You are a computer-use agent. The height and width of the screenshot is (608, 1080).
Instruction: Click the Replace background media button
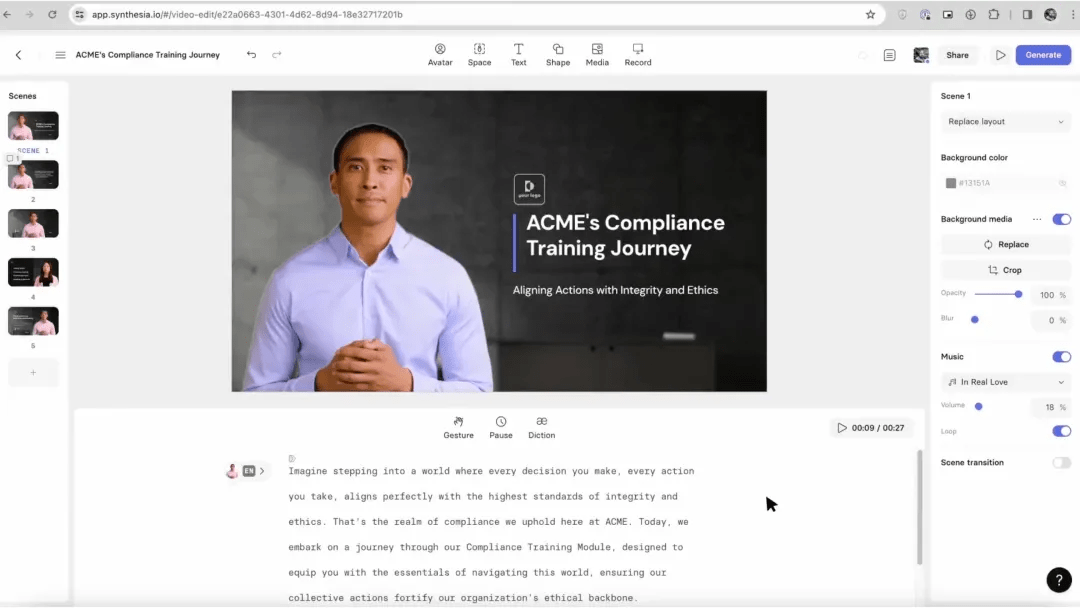pos(1005,244)
